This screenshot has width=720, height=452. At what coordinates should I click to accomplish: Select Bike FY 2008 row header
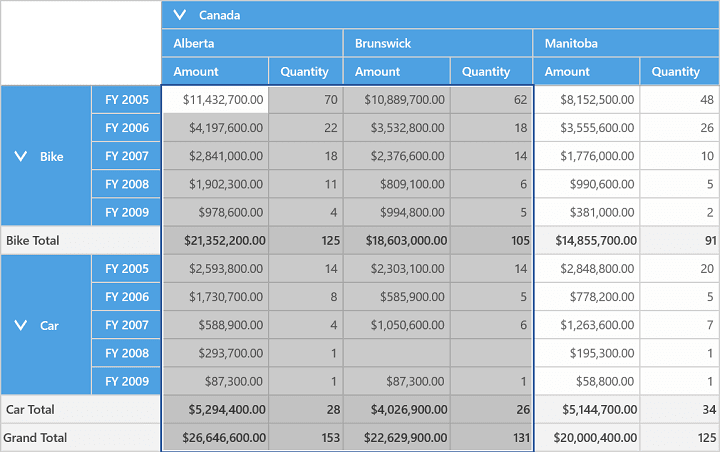click(126, 184)
